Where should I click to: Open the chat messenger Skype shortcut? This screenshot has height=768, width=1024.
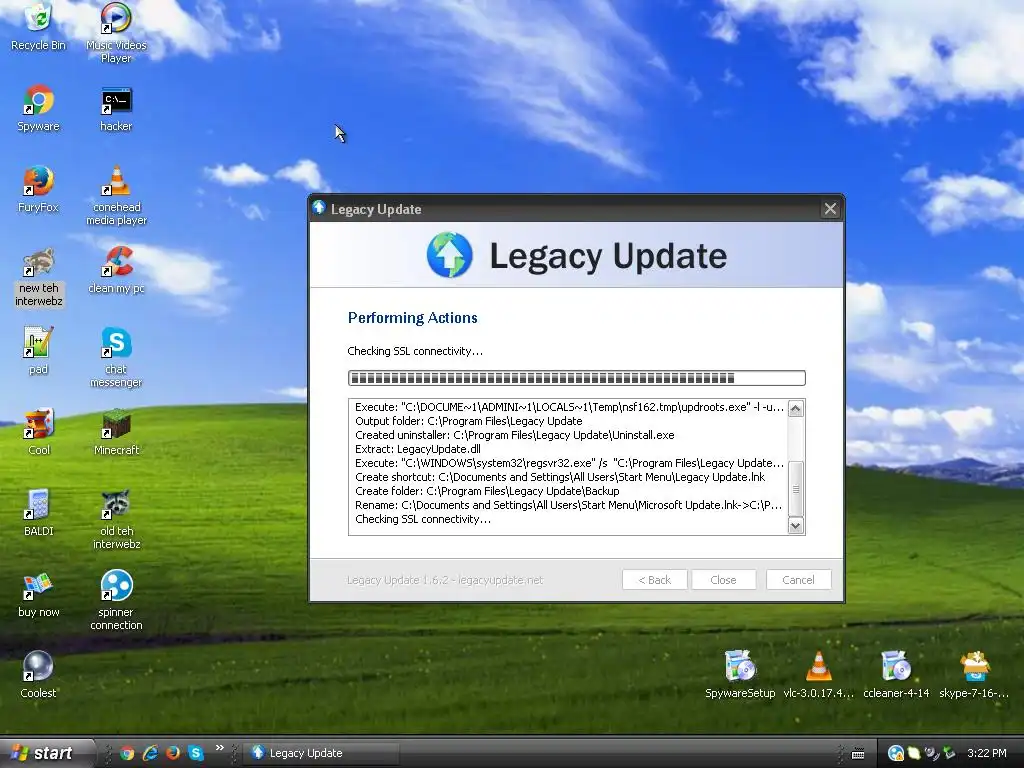tap(116, 357)
